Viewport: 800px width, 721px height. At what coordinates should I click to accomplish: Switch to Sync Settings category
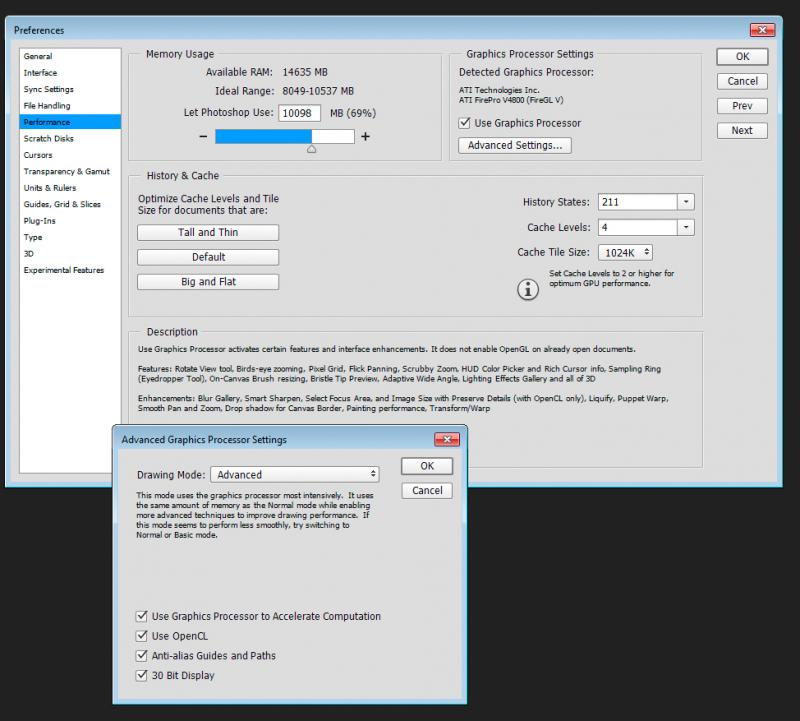70,89
